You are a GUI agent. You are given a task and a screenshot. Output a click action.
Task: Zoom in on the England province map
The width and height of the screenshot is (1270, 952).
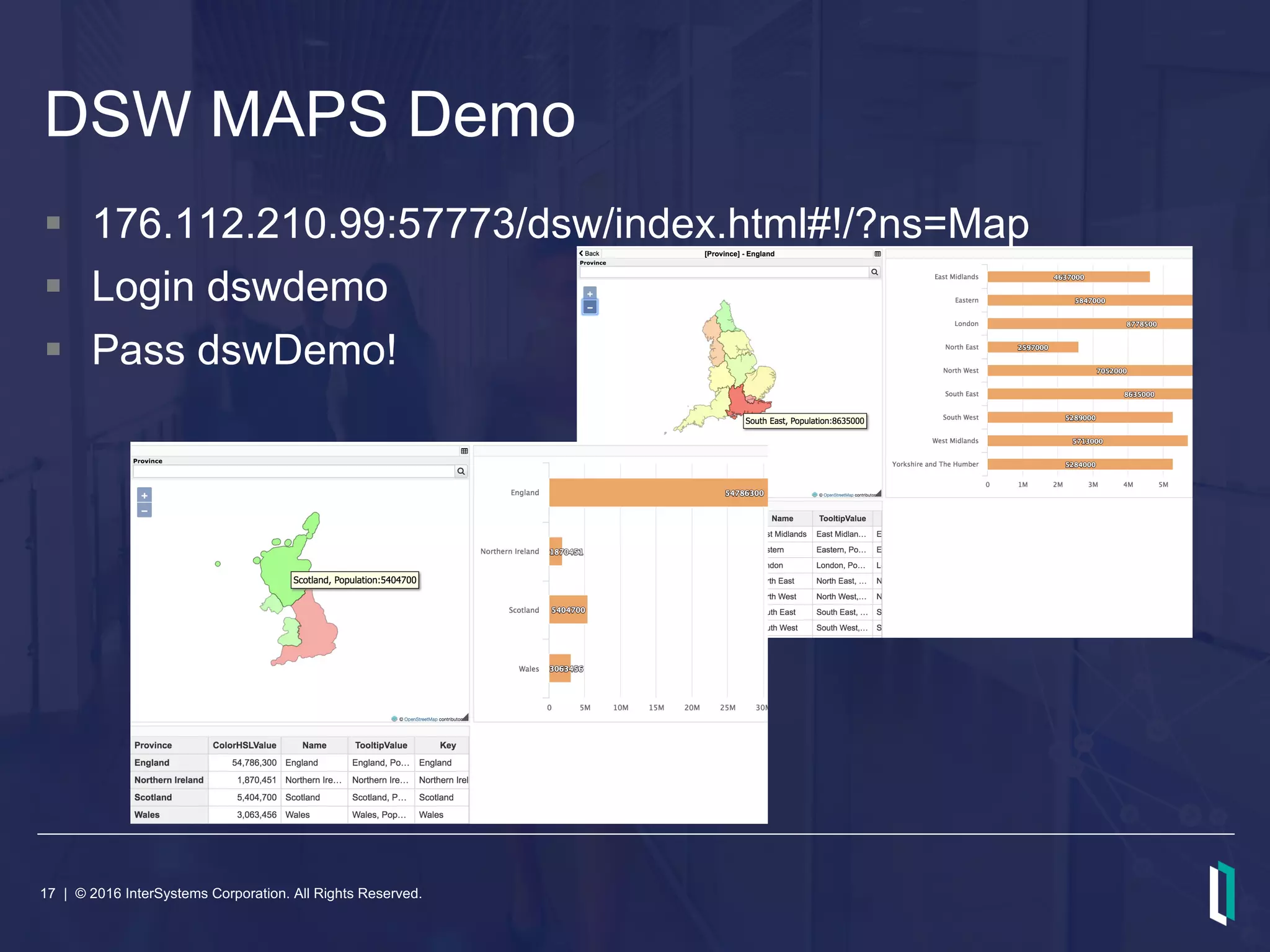590,294
